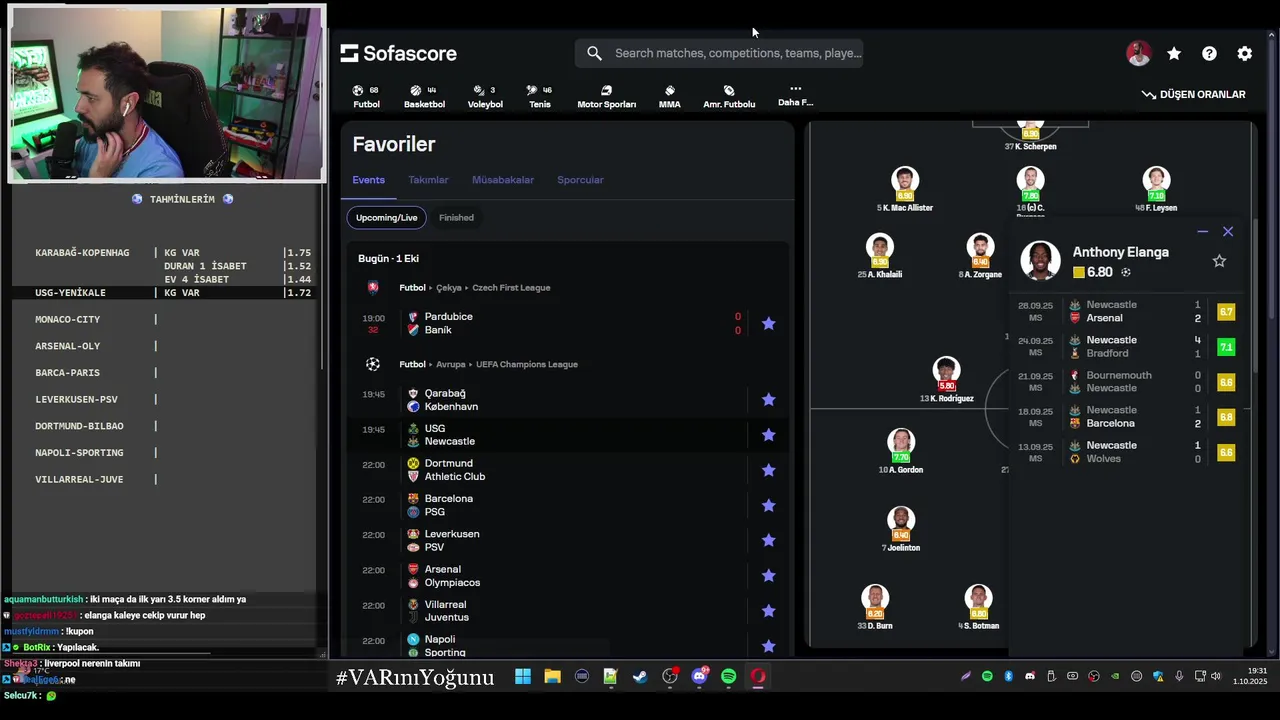The image size is (1280, 720).
Task: Select the Voleybol sport icon
Action: tap(485, 96)
